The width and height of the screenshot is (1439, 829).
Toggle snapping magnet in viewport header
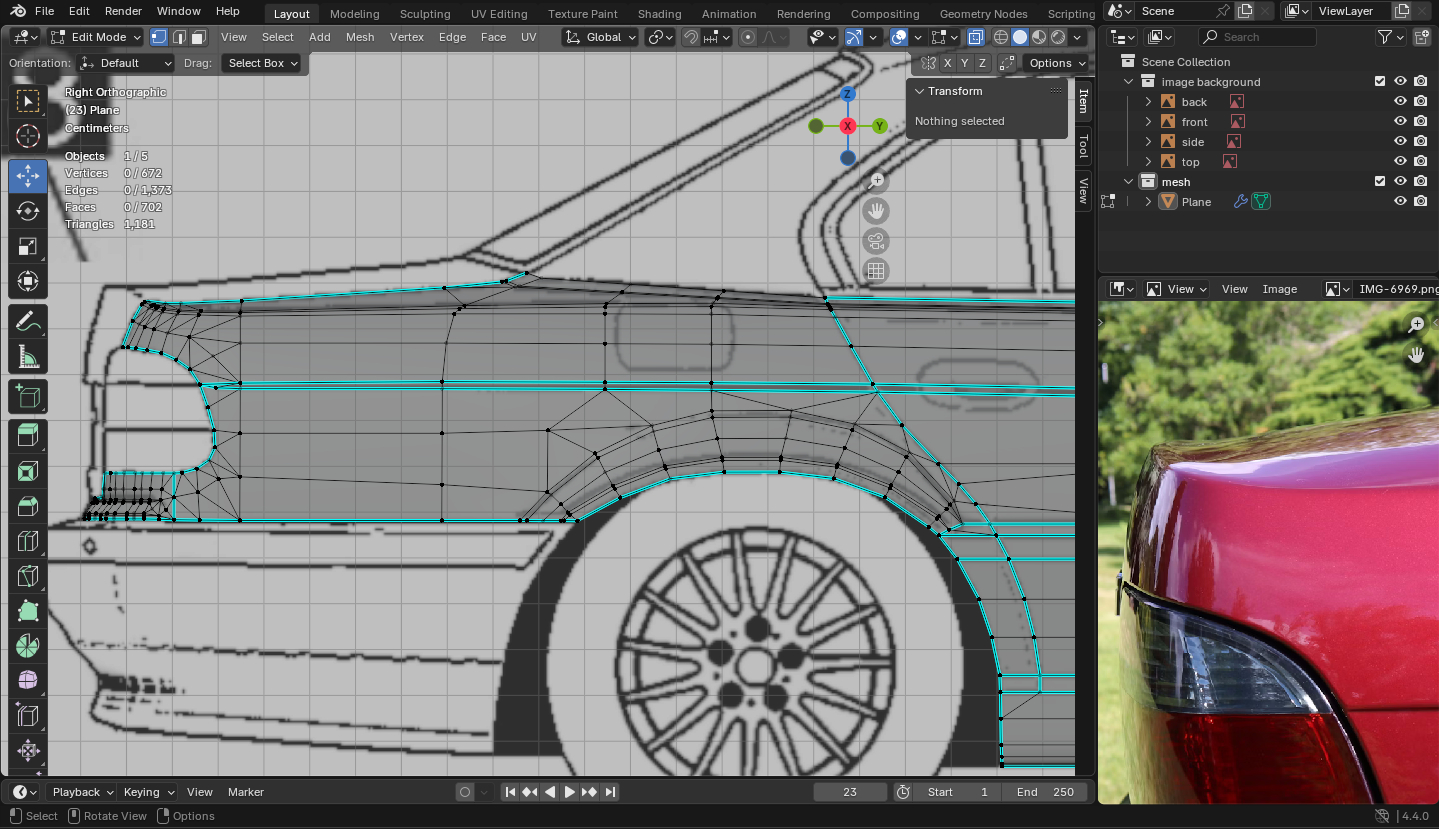pos(691,37)
